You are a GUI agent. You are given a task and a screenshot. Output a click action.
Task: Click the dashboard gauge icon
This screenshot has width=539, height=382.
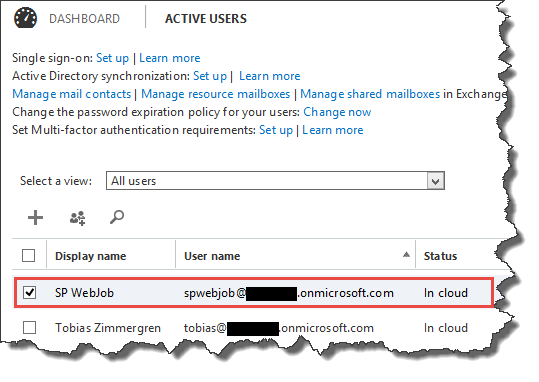pos(25,18)
